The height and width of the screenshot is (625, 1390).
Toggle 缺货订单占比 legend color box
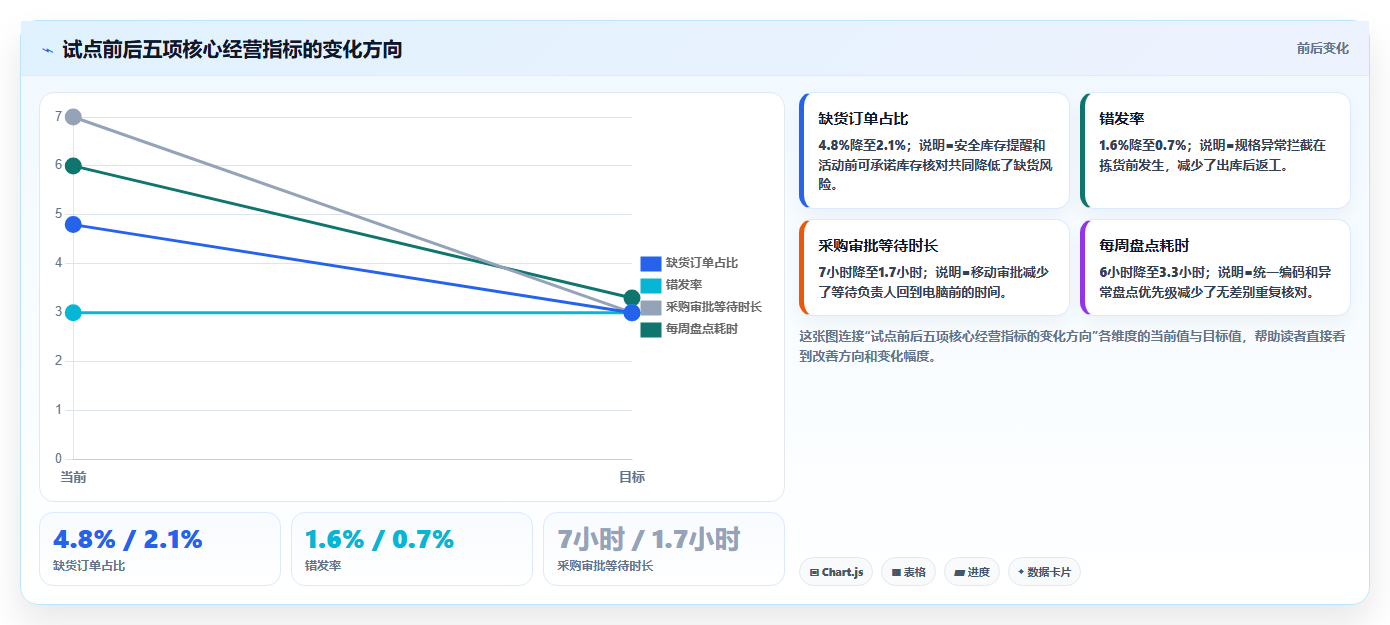click(x=651, y=263)
